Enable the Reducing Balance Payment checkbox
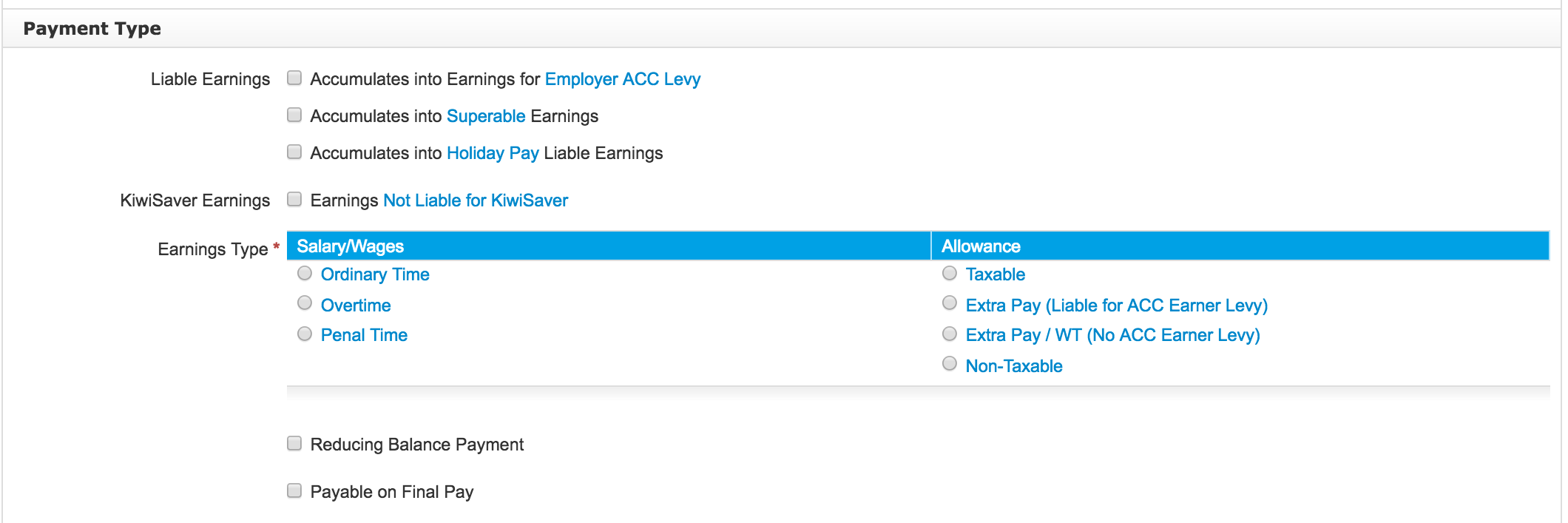 tap(294, 443)
